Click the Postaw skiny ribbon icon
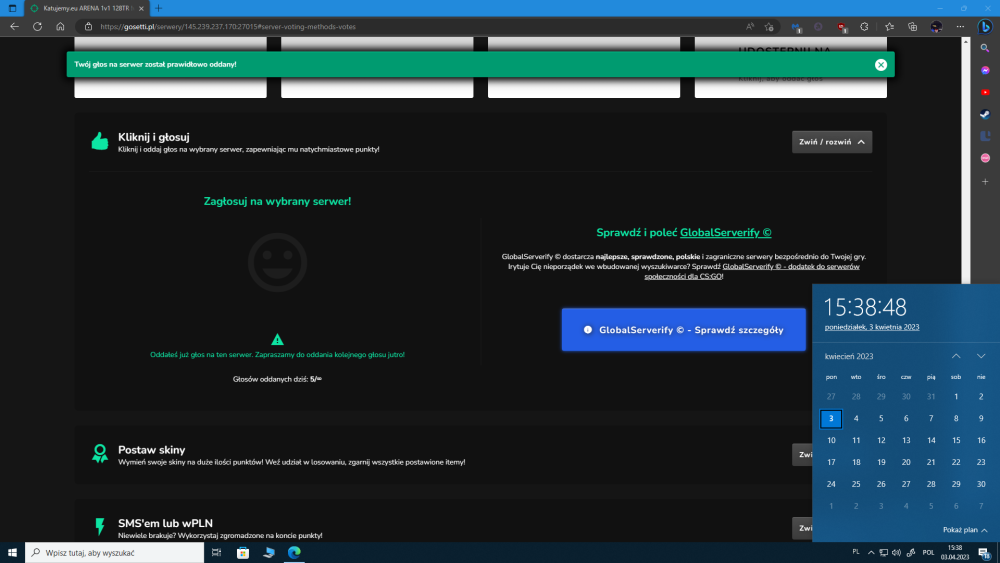This screenshot has height=563, width=1000. click(x=99, y=454)
